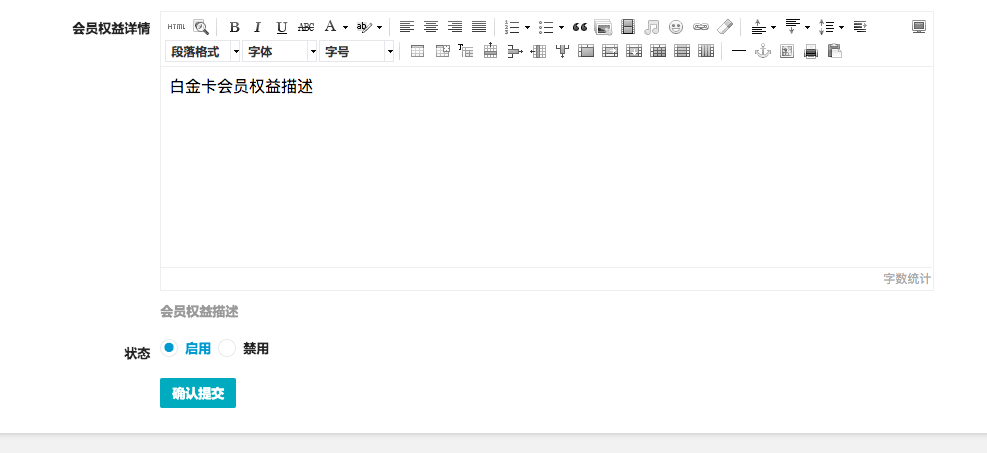Image resolution: width=987 pixels, height=453 pixels.
Task: Toggle underline formatting
Action: 281,27
